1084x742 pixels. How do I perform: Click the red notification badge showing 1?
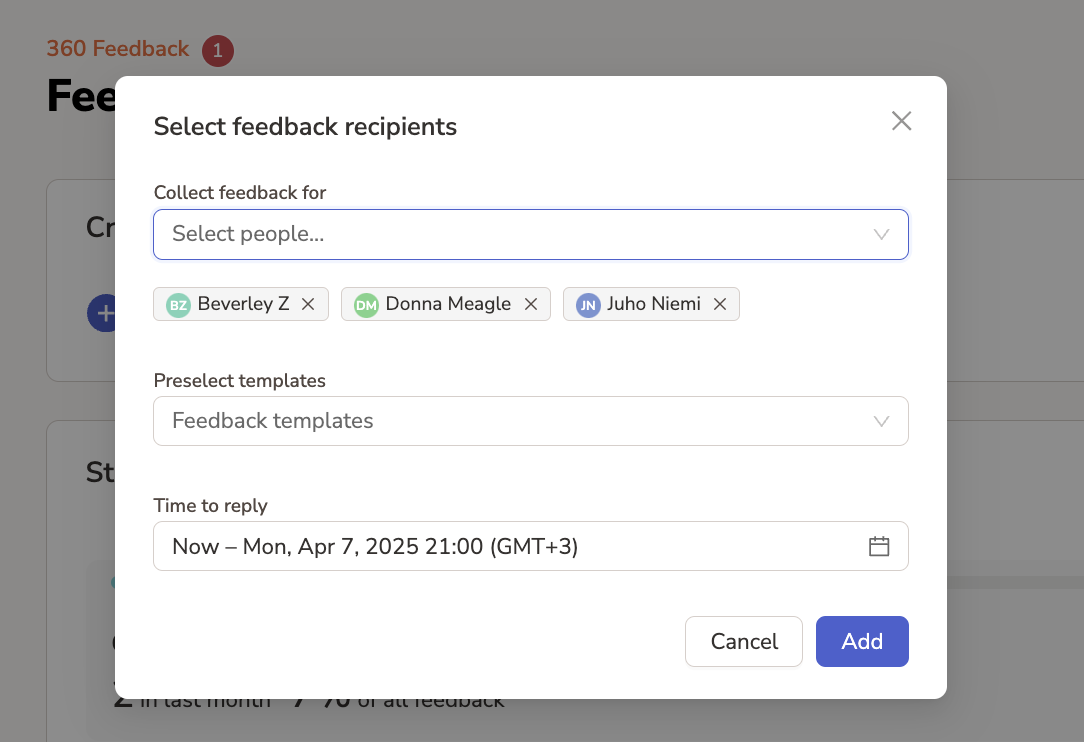point(218,51)
